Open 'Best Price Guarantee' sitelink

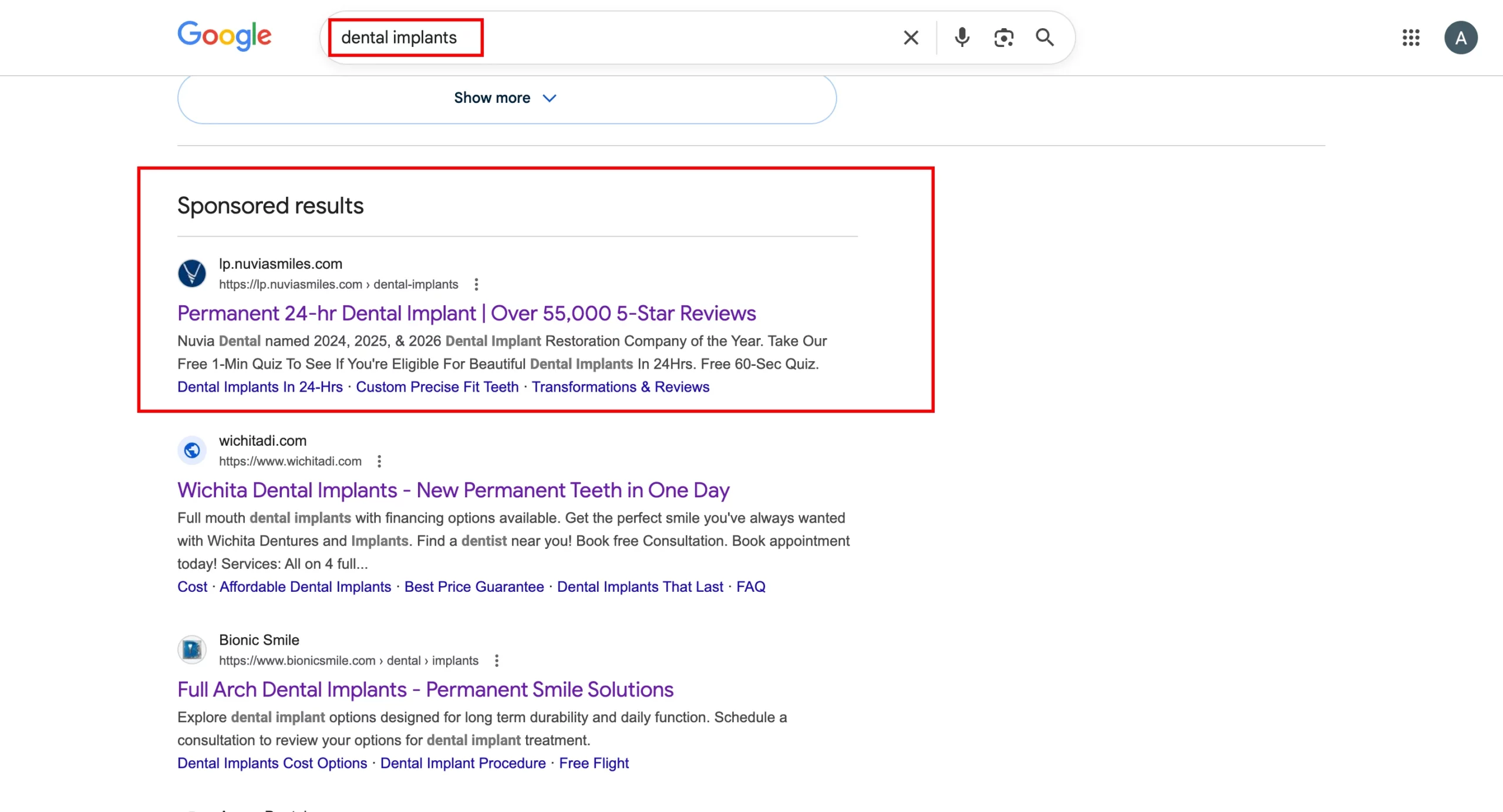tap(474, 587)
